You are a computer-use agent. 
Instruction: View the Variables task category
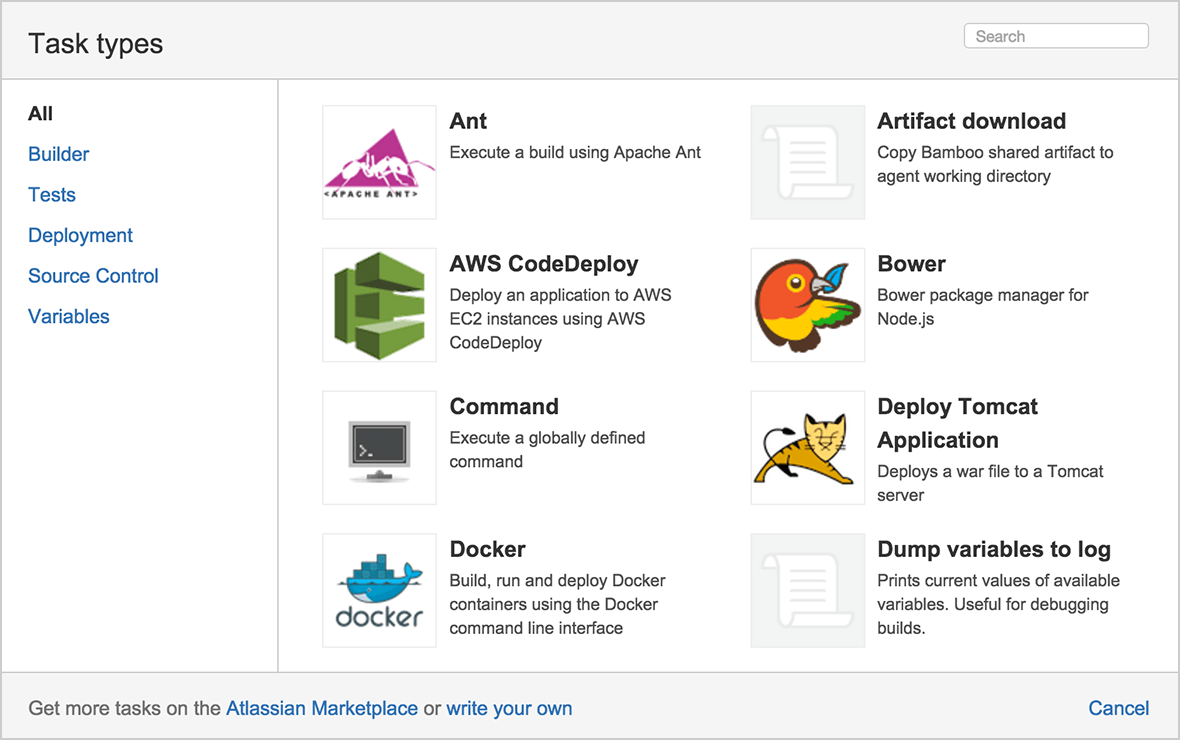click(x=68, y=316)
